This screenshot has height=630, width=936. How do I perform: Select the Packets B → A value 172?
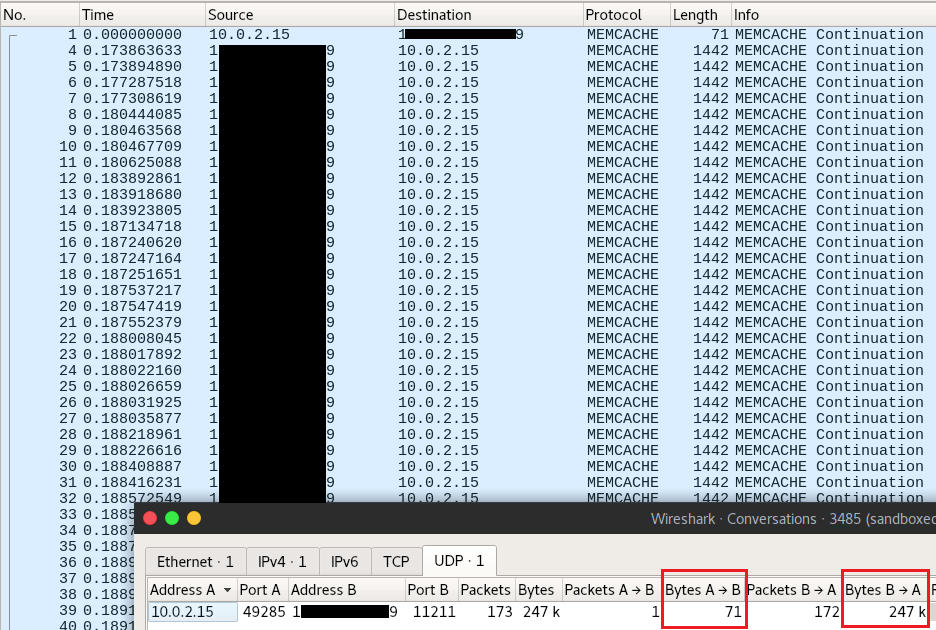(827, 612)
